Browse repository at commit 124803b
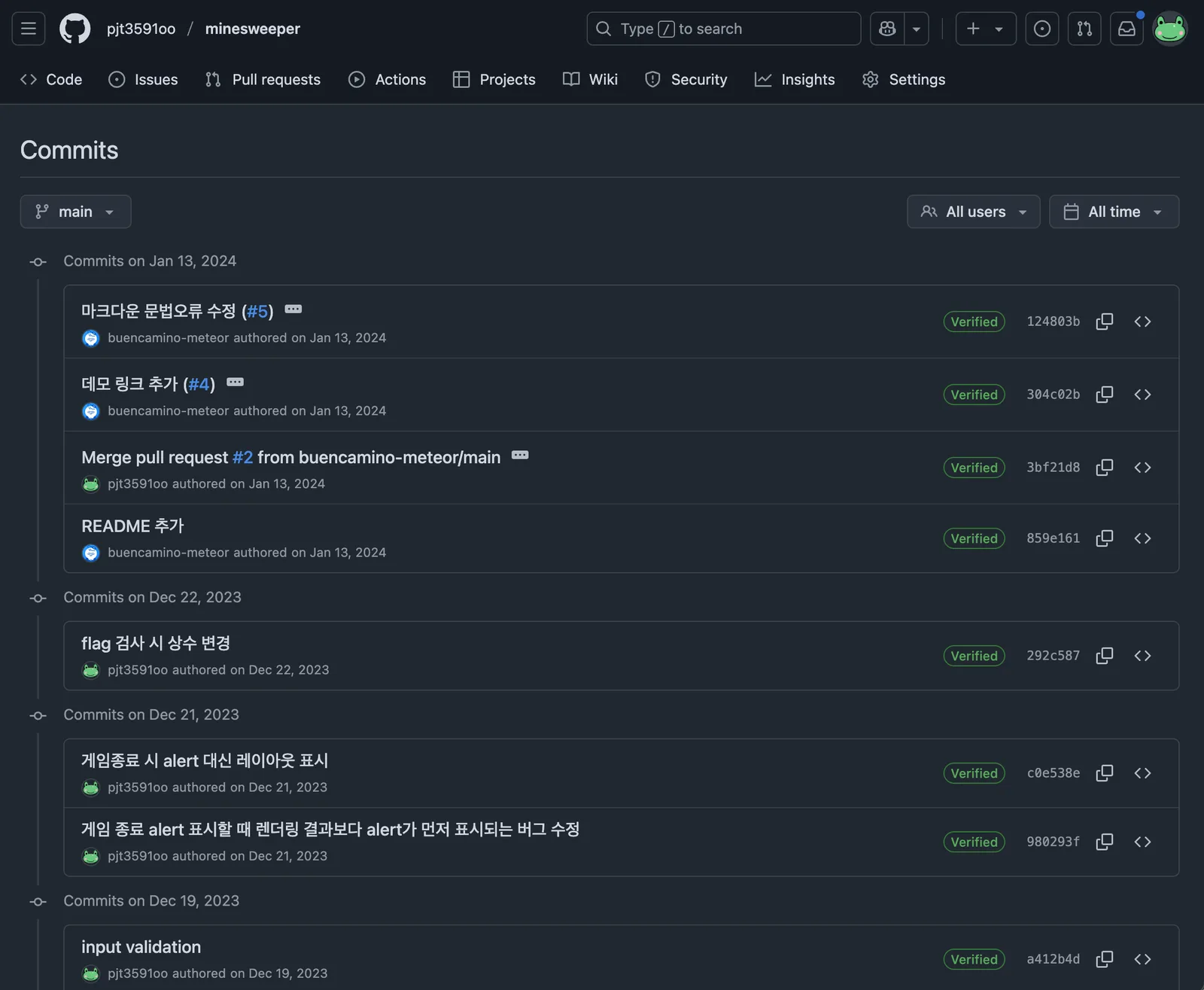Screen dimensions: 1204x990 pos(1142,321)
